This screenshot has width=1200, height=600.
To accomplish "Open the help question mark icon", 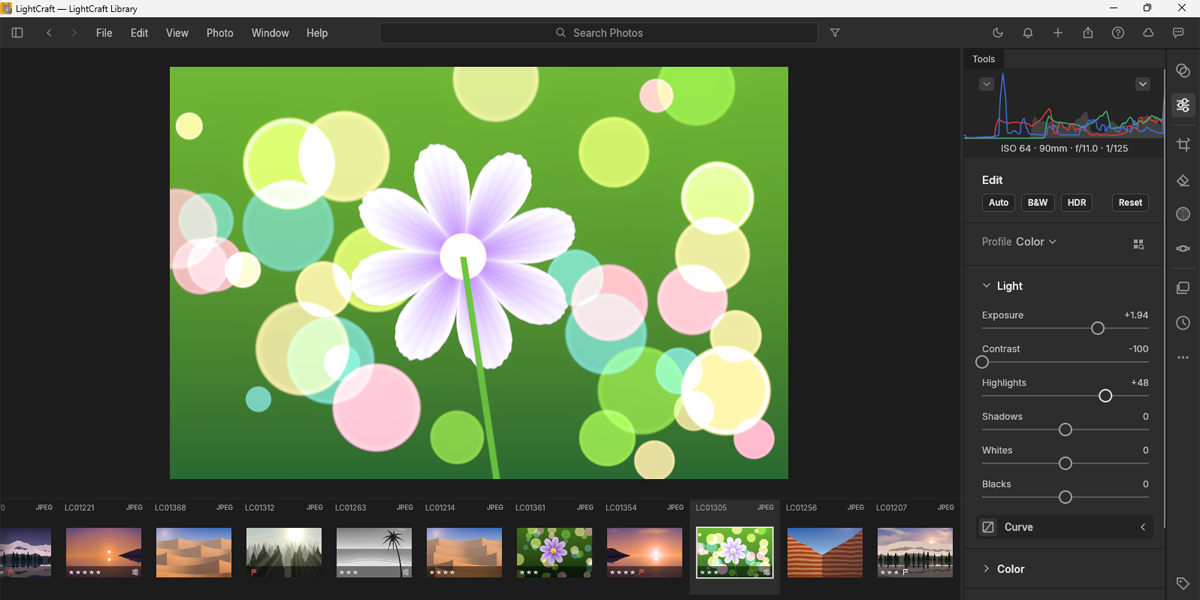I will (1118, 33).
